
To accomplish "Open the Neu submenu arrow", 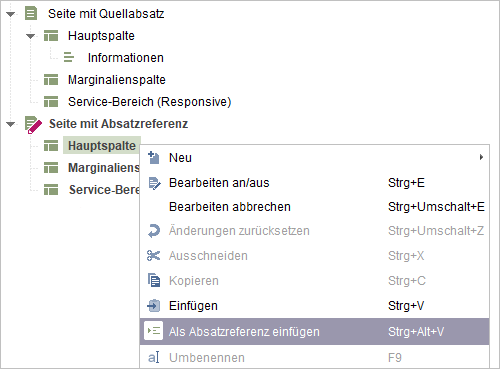I will (x=481, y=157).
